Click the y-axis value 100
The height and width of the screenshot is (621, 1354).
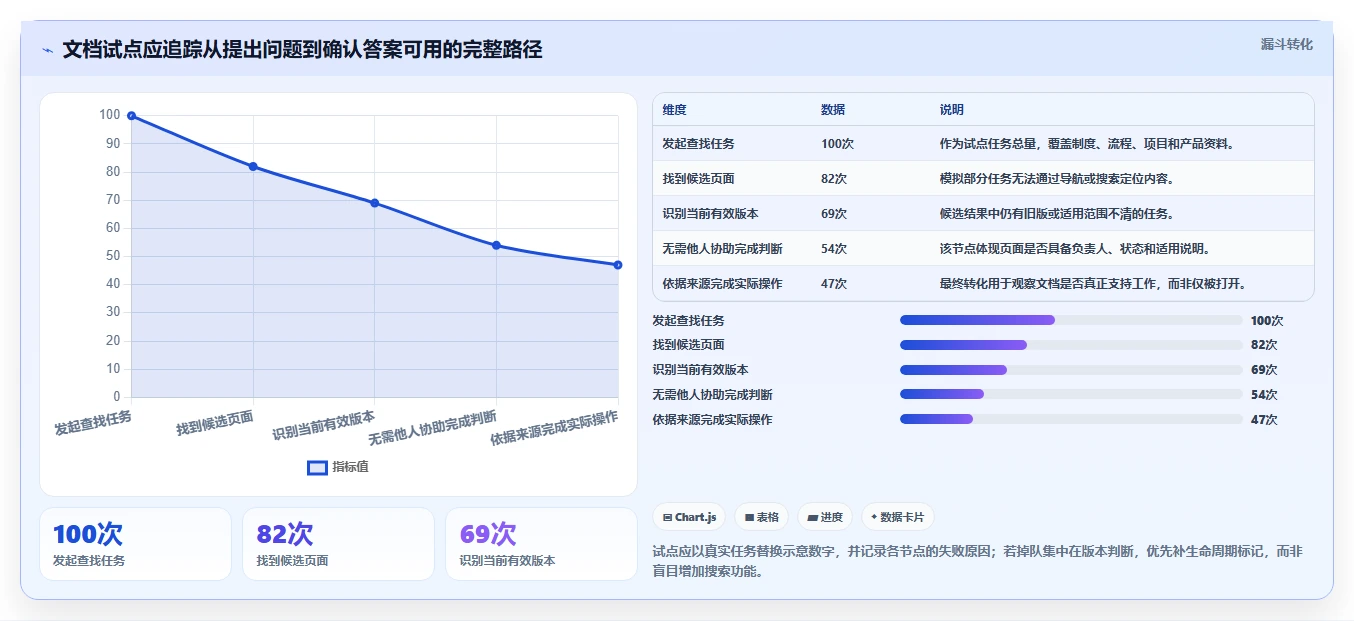pyautogui.click(x=109, y=115)
